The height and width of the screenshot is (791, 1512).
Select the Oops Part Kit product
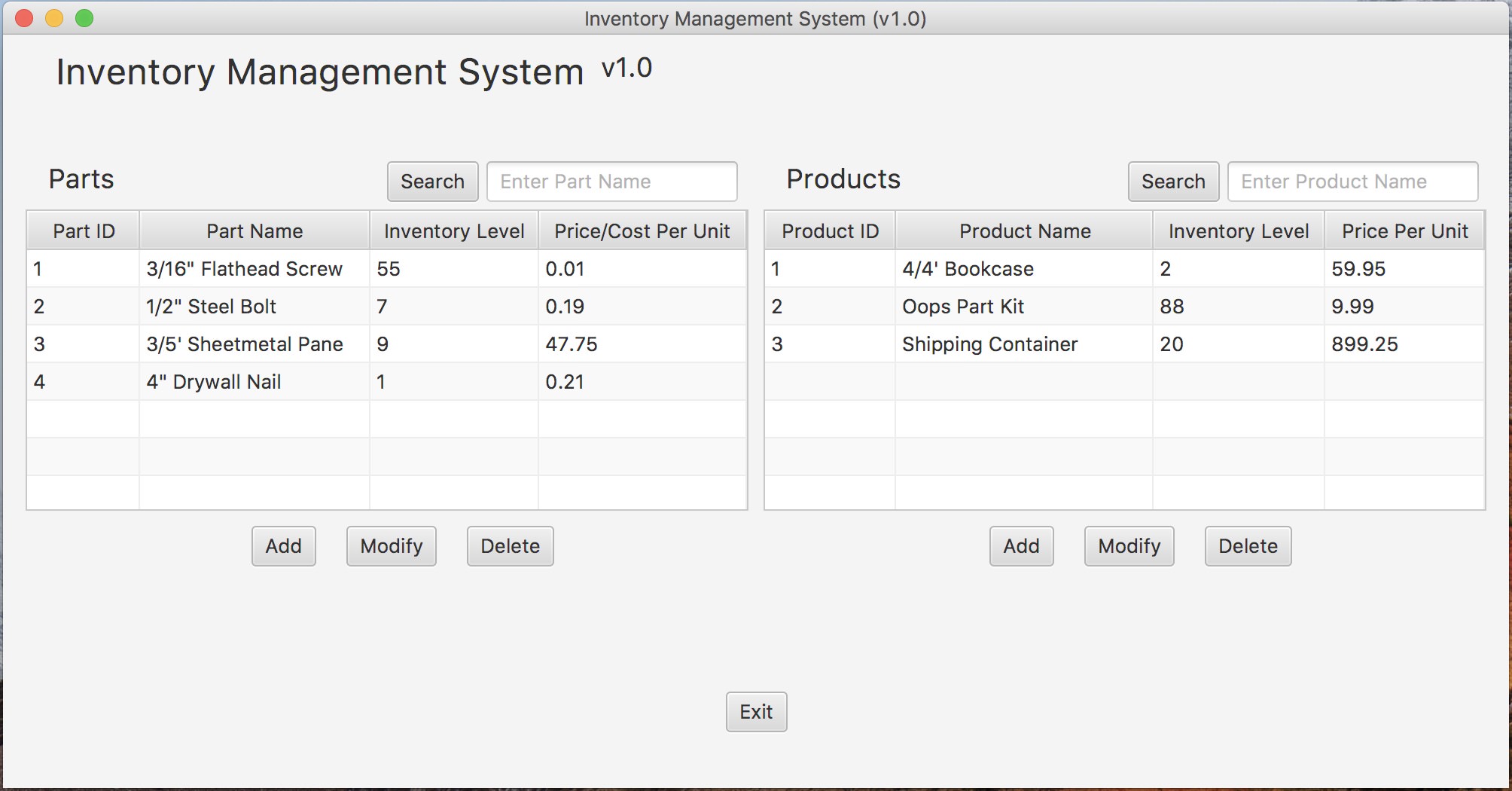tap(1125, 307)
